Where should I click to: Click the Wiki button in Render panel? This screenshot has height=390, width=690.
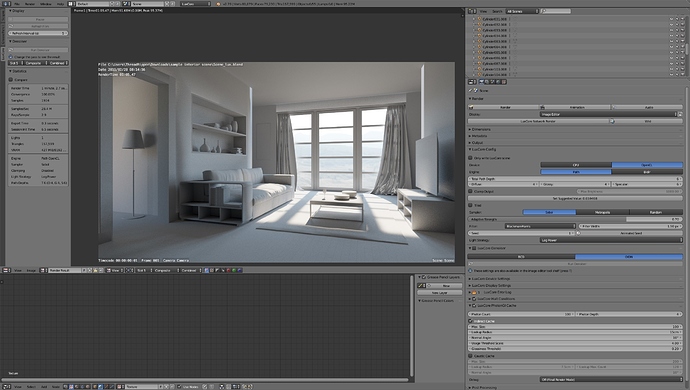647,121
